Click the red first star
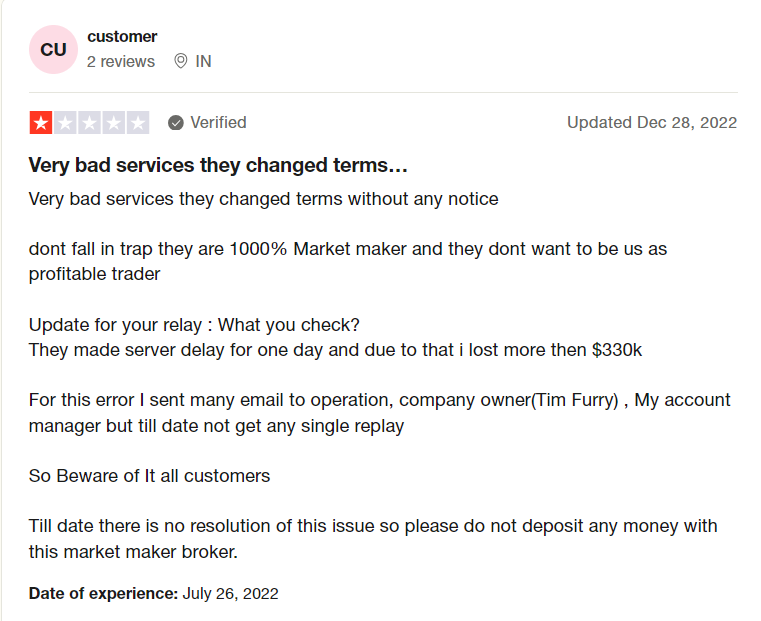This screenshot has width=761, height=621. [x=41, y=123]
